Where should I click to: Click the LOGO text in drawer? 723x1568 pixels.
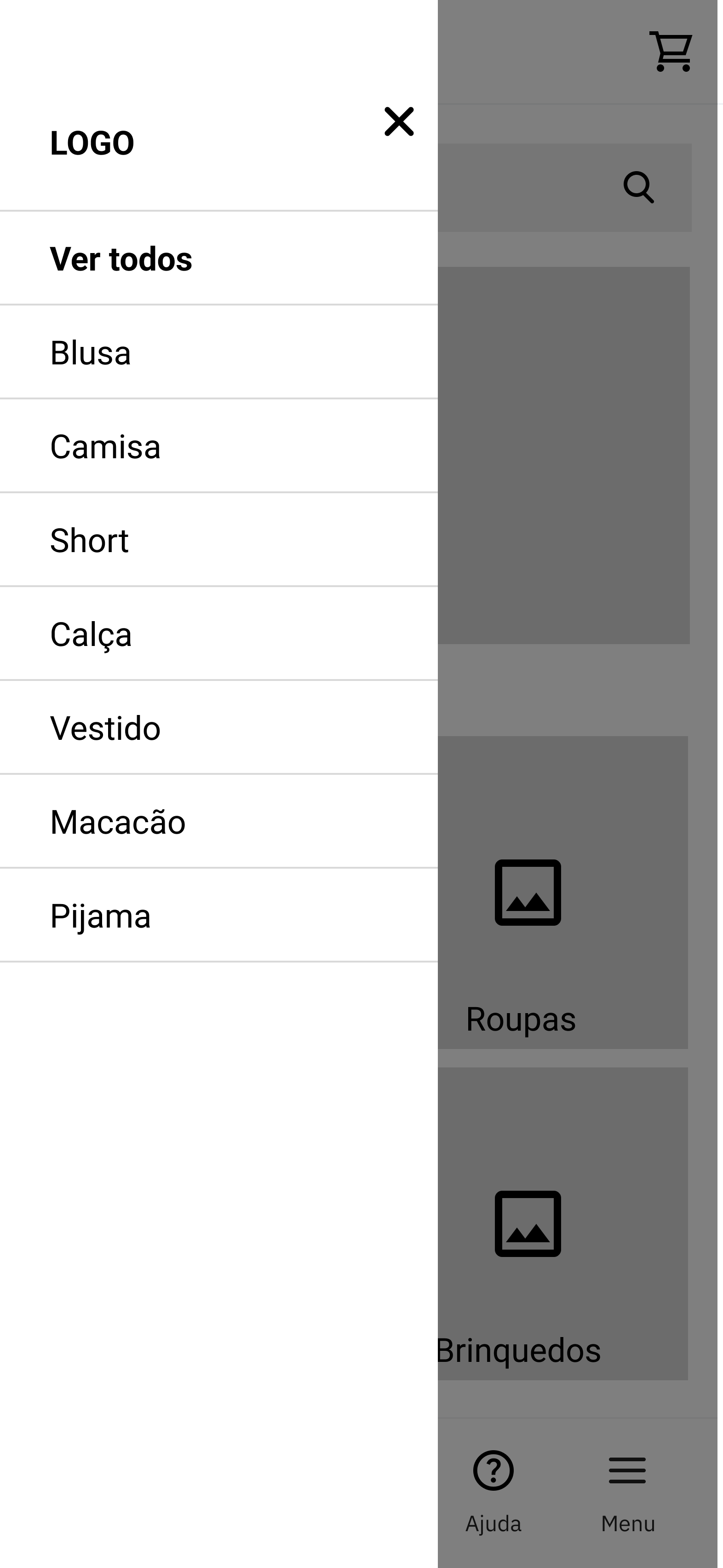coord(92,144)
